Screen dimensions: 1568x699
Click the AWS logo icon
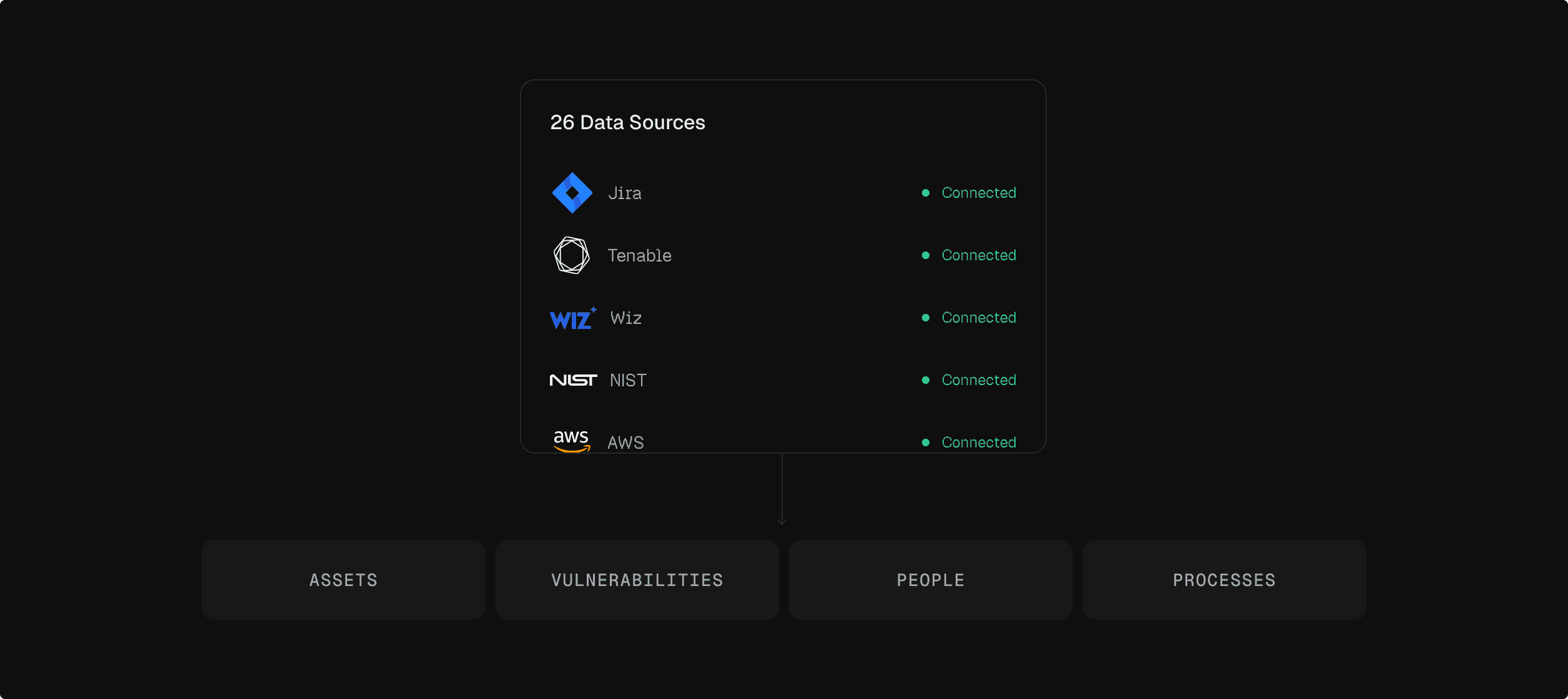(x=571, y=440)
